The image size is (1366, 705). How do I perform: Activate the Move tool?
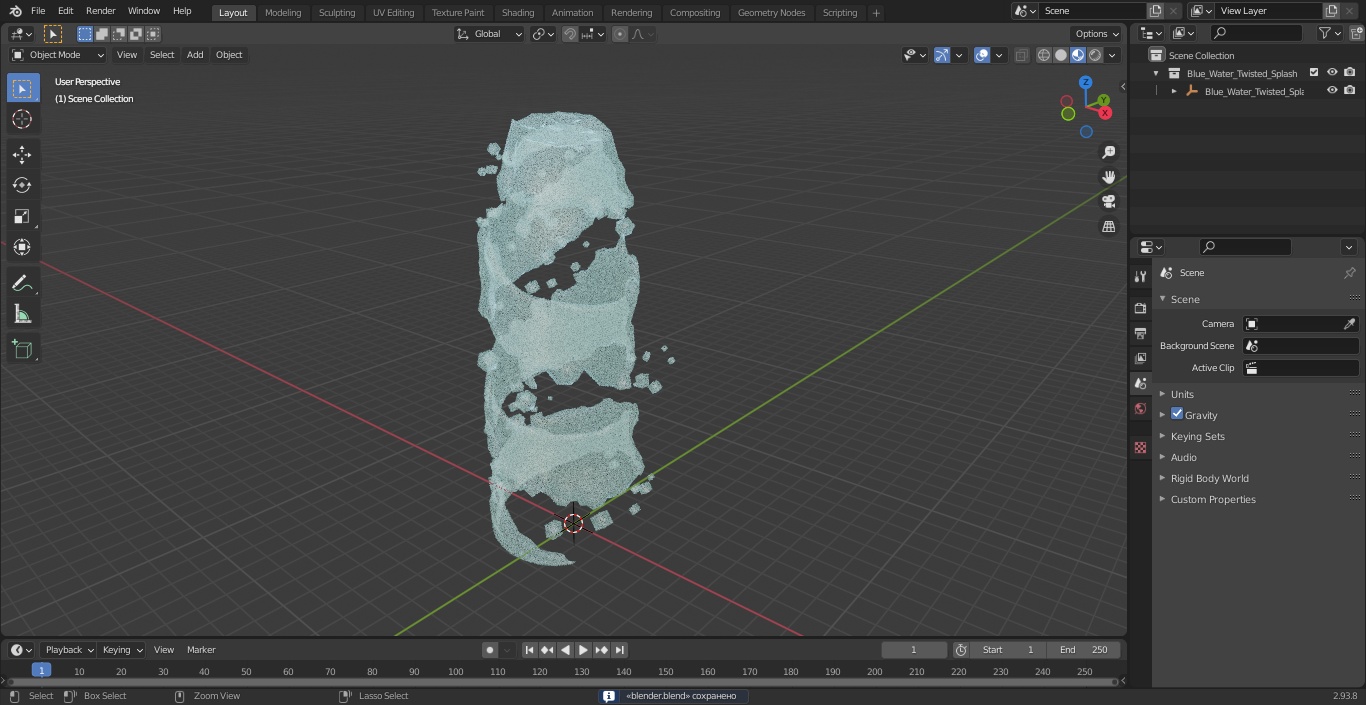22,154
